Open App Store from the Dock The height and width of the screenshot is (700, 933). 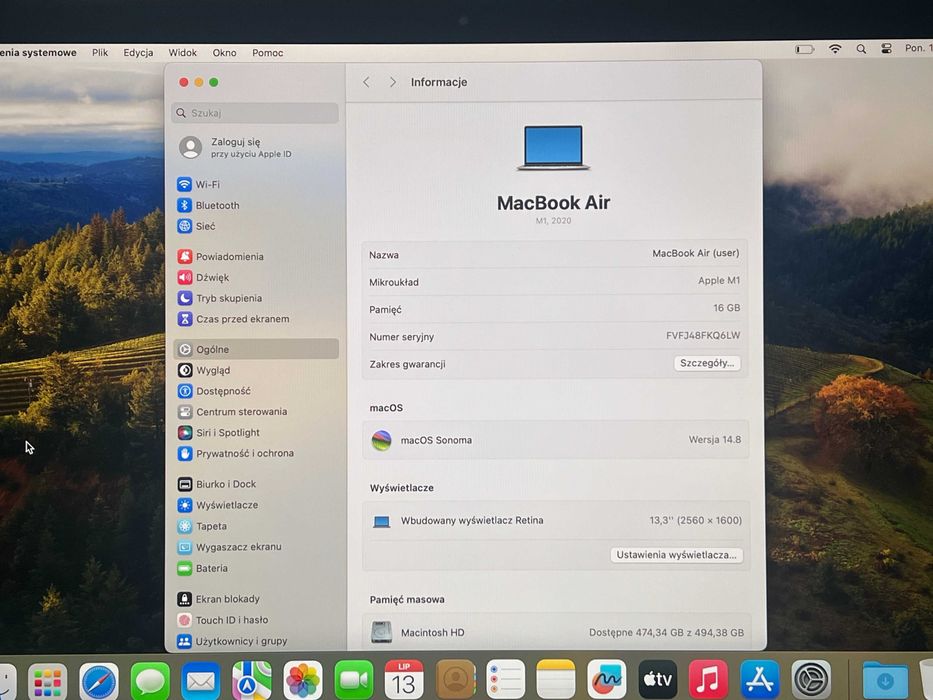coord(760,679)
